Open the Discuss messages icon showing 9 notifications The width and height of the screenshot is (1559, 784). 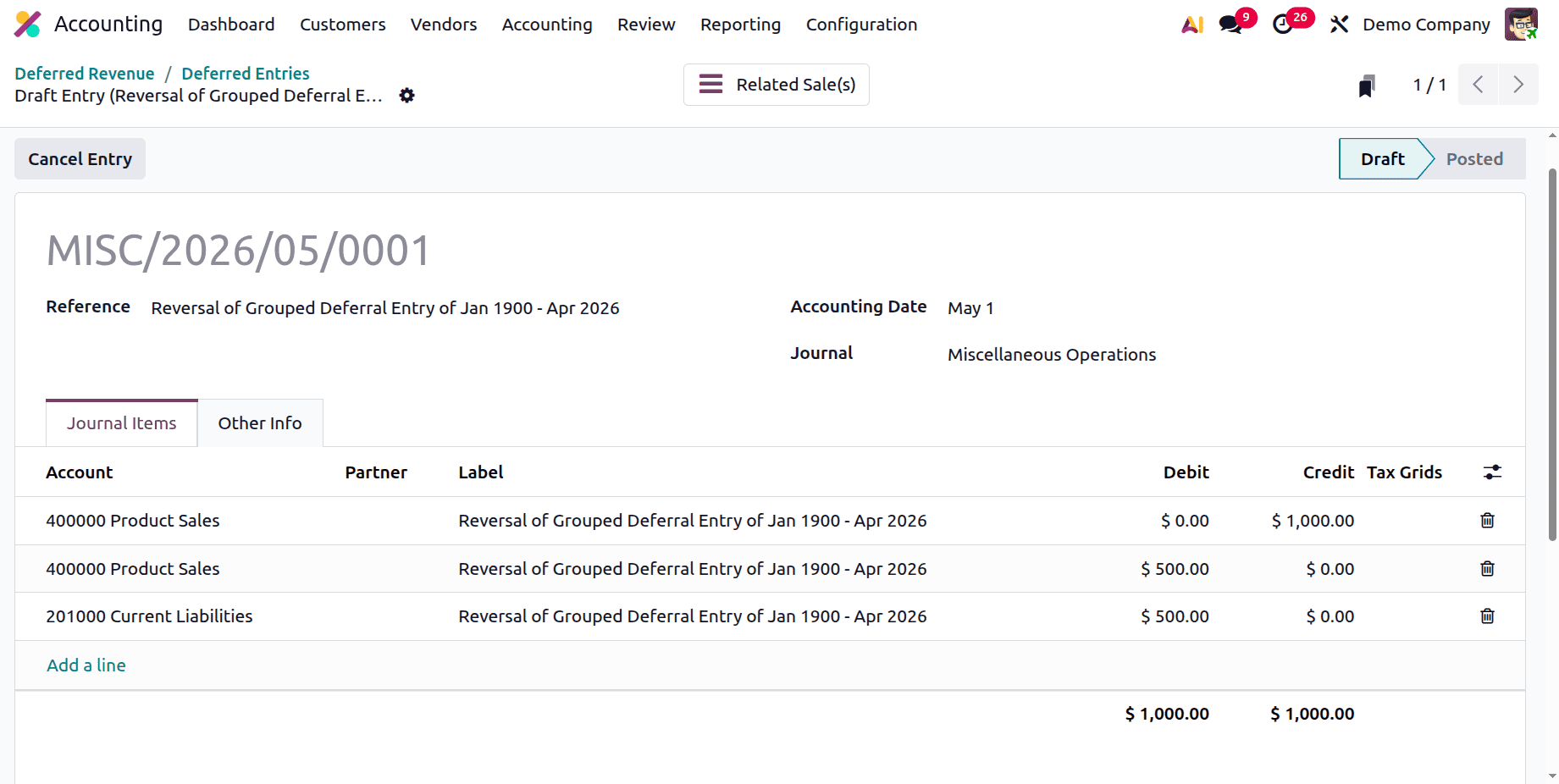1230,25
